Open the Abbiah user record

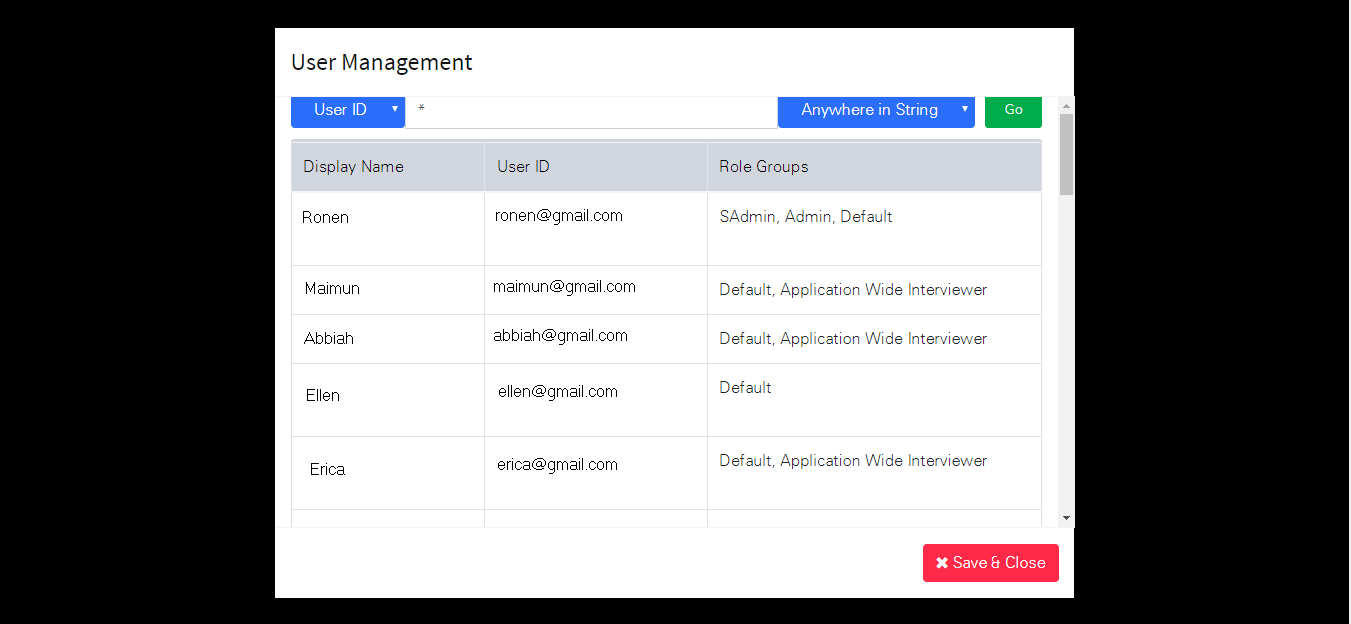tap(666, 339)
